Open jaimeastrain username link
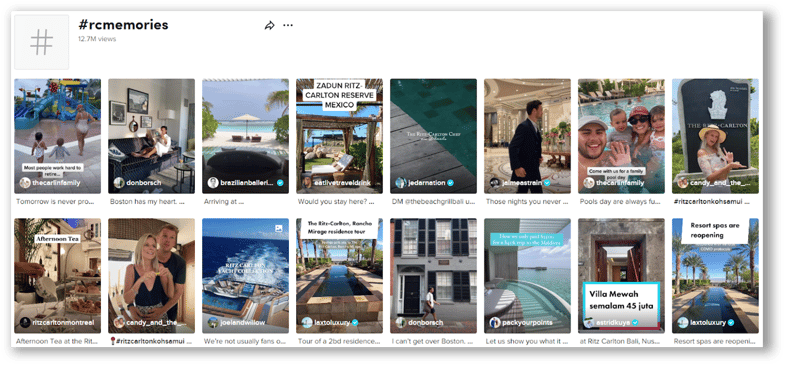This screenshot has height=365, width=785. (522, 183)
